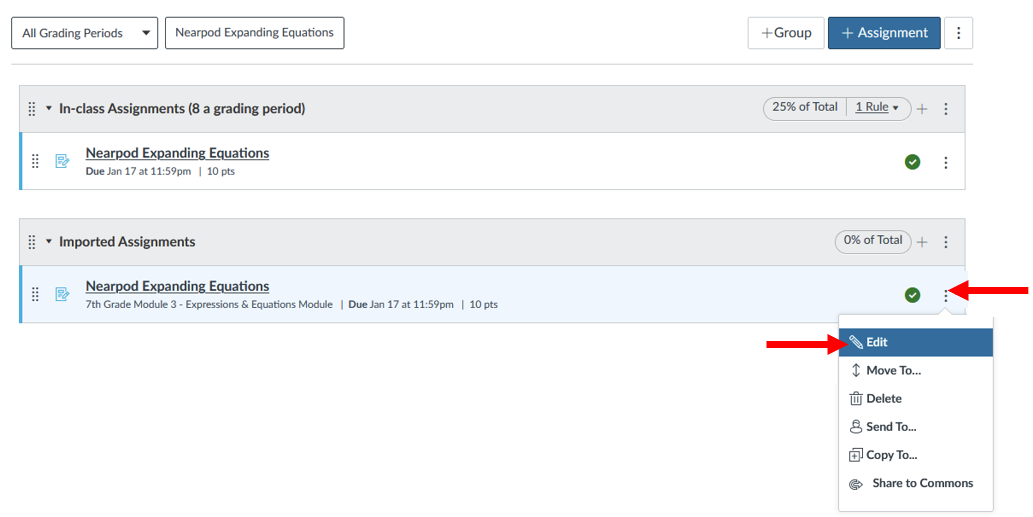
Task: Click the Nearpod Expanding Equations search field
Action: [x=254, y=33]
